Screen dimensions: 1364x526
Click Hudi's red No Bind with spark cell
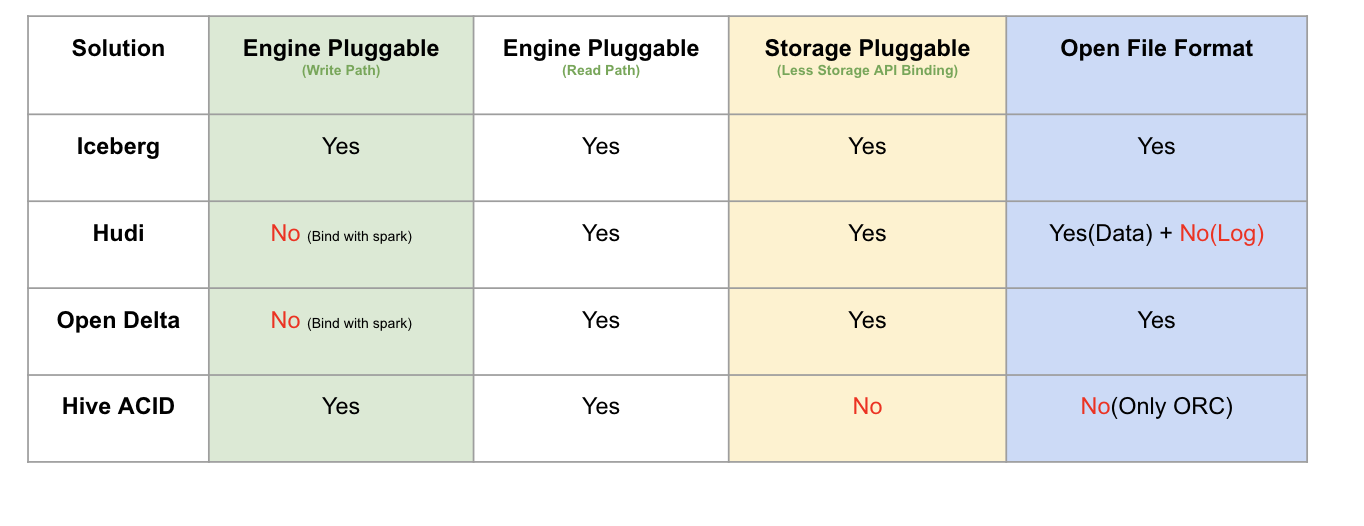pos(341,234)
